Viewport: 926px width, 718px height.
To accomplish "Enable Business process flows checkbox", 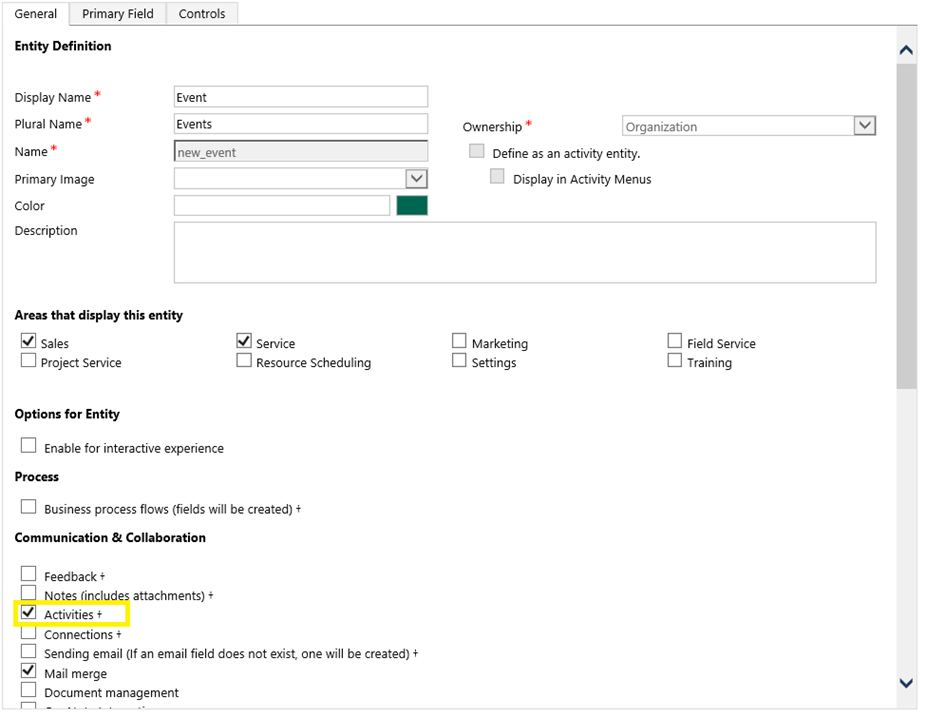I will 29,507.
